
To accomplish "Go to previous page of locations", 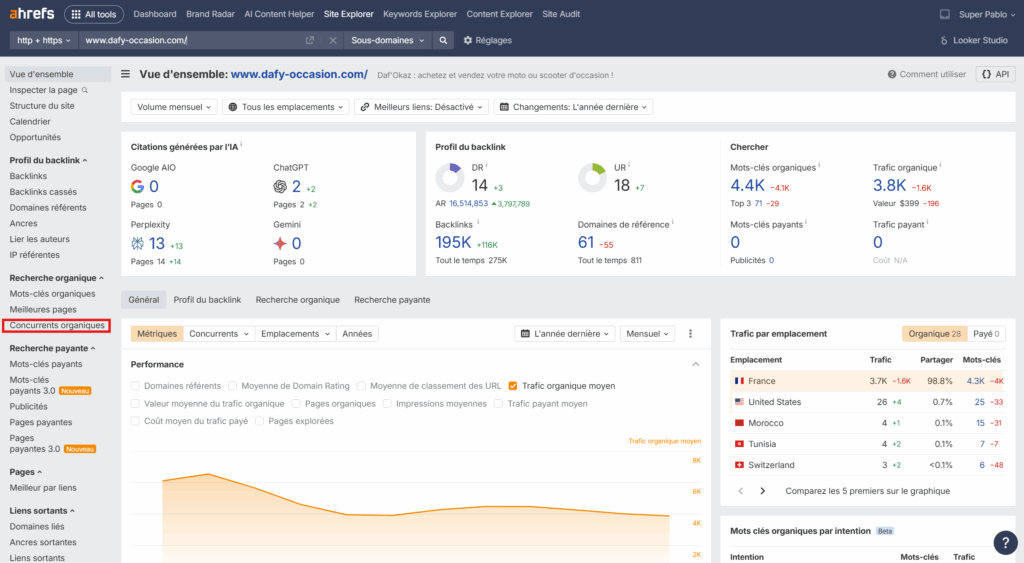I will [741, 491].
